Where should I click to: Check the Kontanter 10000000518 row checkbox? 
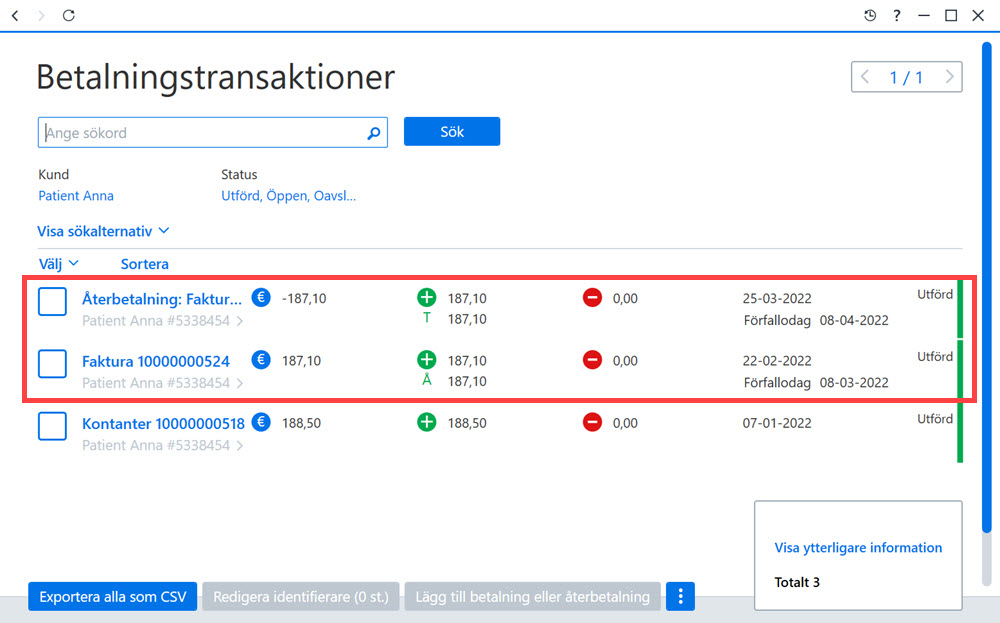click(52, 426)
